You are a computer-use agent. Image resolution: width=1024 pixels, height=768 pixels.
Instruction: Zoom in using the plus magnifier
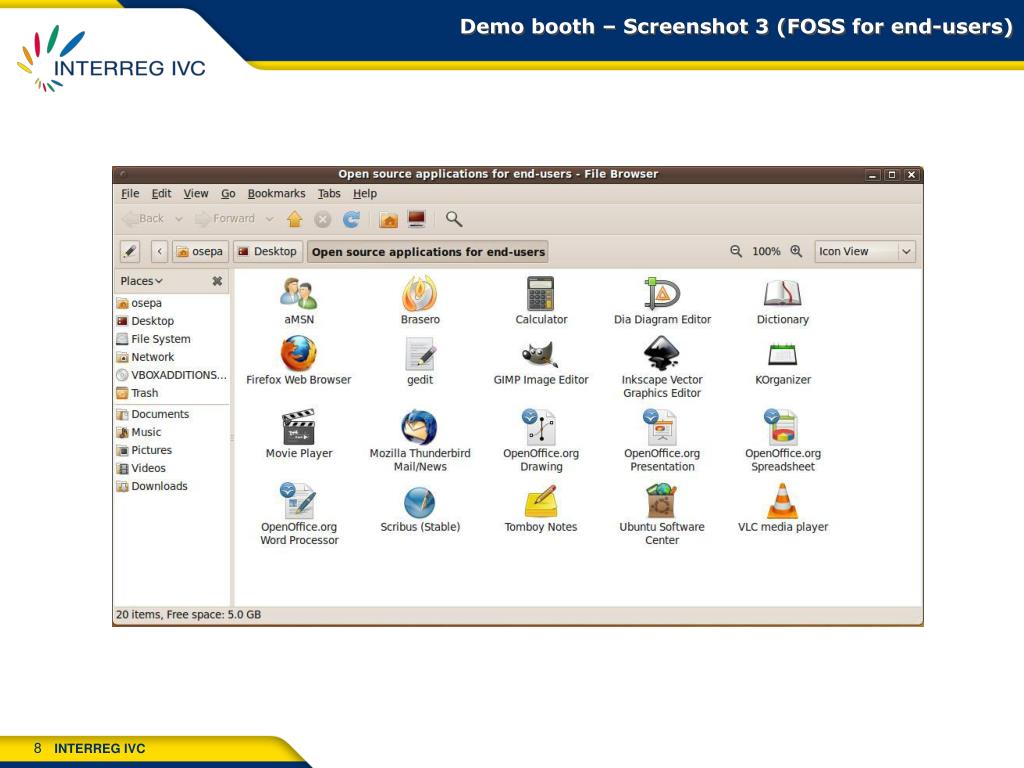796,252
